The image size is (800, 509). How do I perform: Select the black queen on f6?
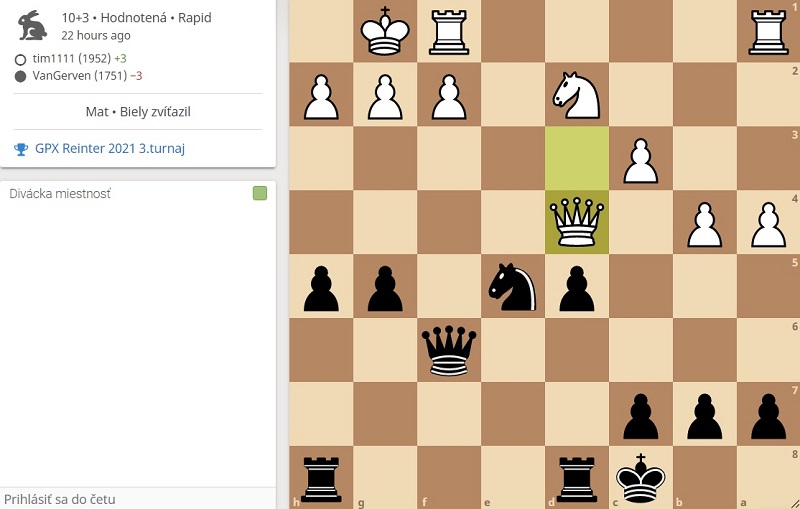[x=449, y=350]
